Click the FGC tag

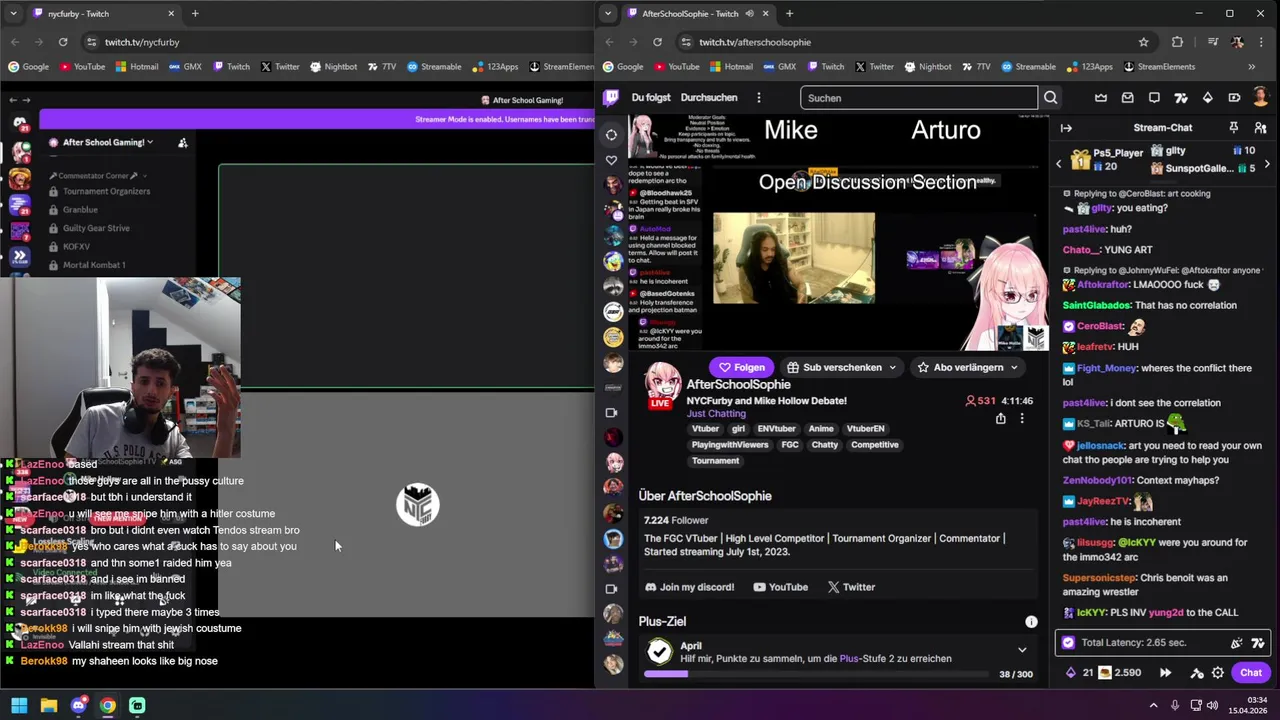[790, 445]
